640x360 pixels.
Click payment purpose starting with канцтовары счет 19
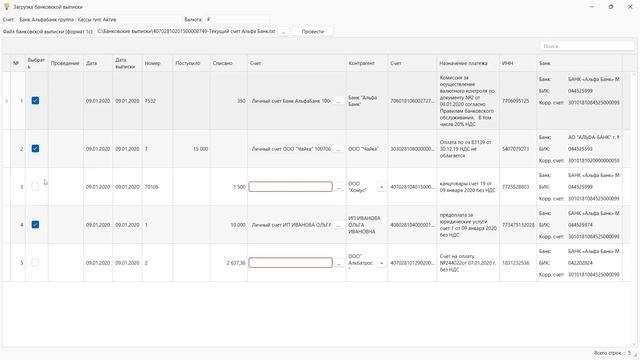(x=467, y=187)
